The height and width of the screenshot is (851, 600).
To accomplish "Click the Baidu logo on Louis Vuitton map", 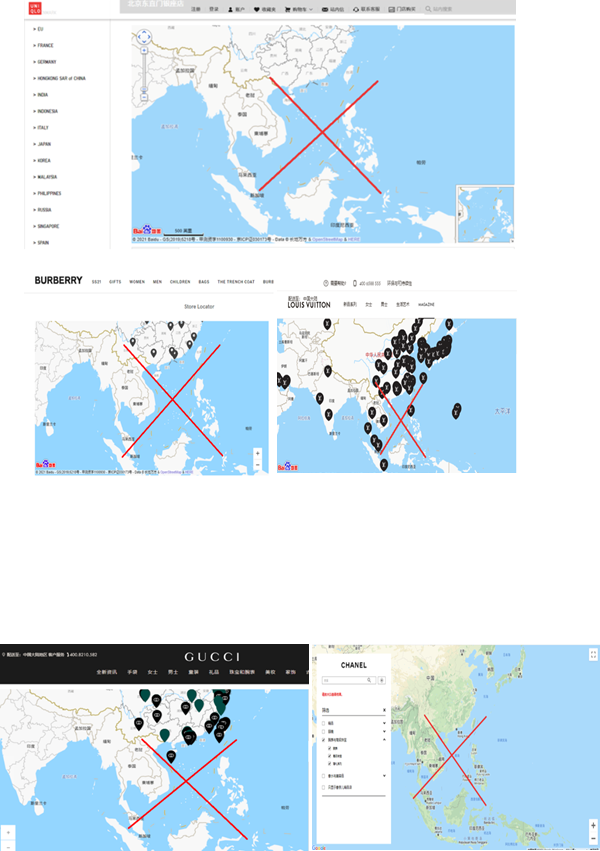I will click(x=288, y=467).
